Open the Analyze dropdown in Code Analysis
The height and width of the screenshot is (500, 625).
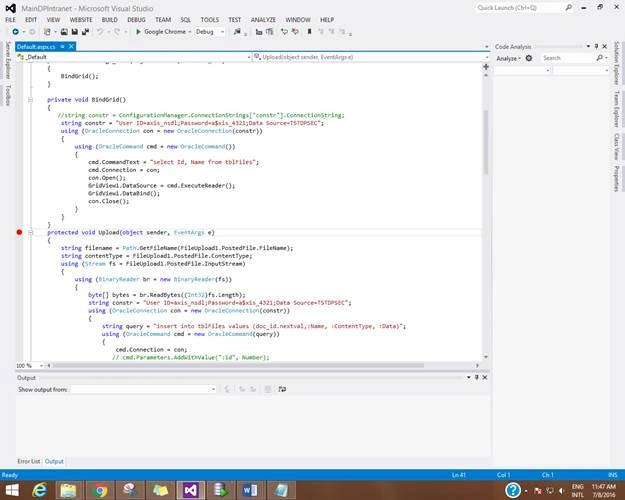click(x=508, y=58)
